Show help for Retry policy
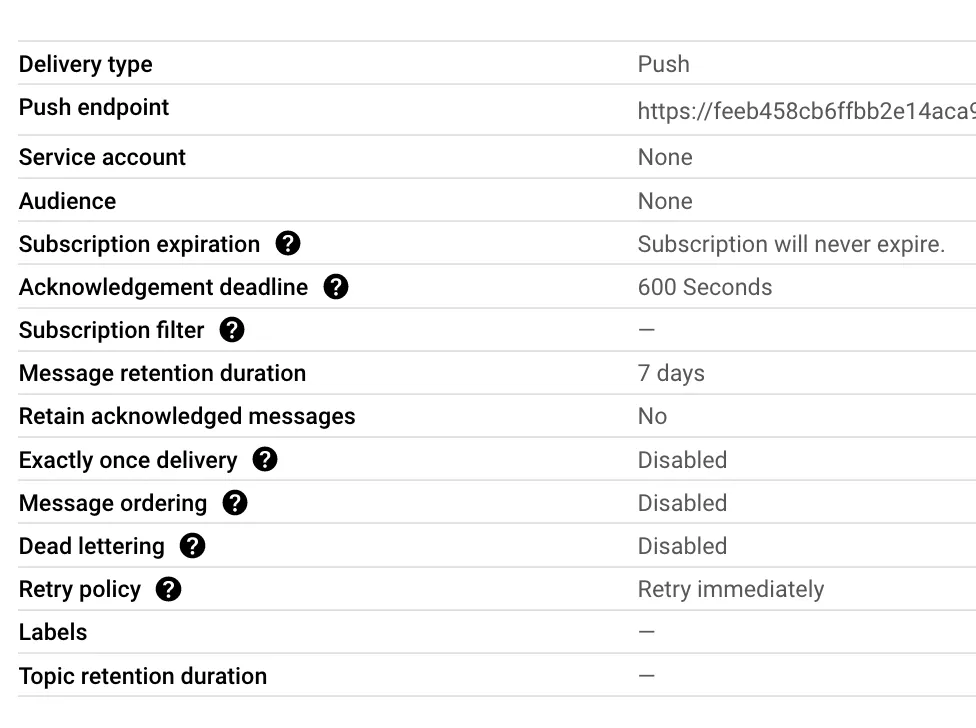Image resolution: width=976 pixels, height=728 pixels. (x=169, y=589)
